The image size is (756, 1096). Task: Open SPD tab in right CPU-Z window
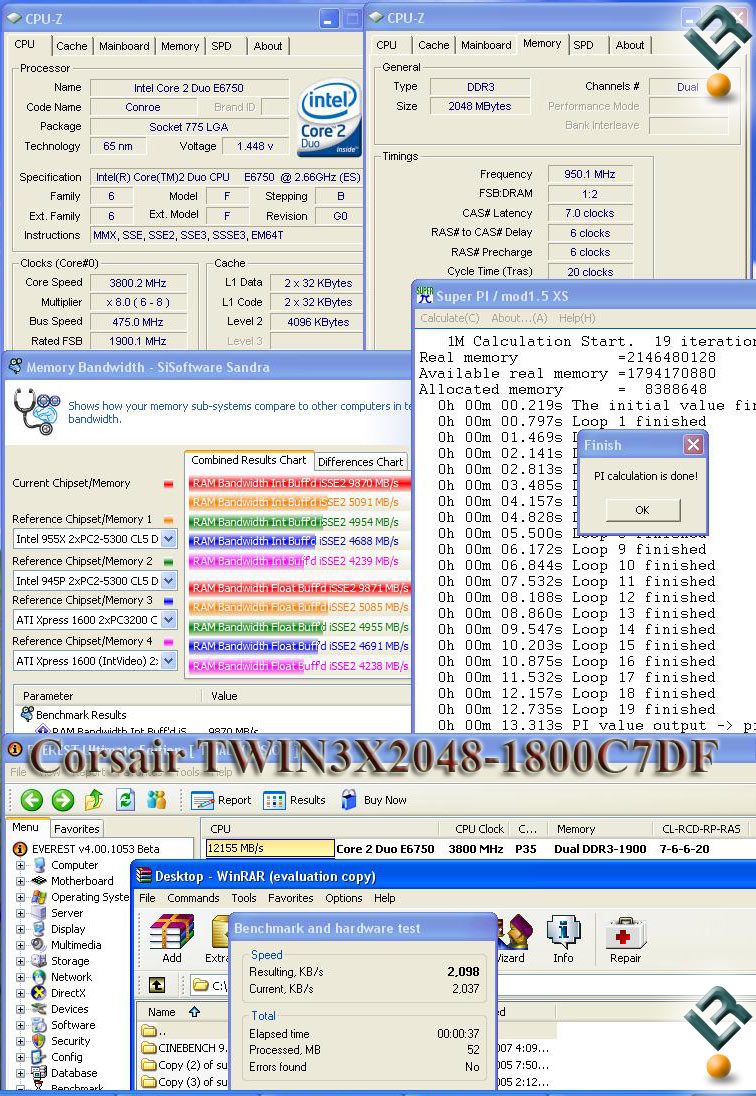pyautogui.click(x=583, y=45)
